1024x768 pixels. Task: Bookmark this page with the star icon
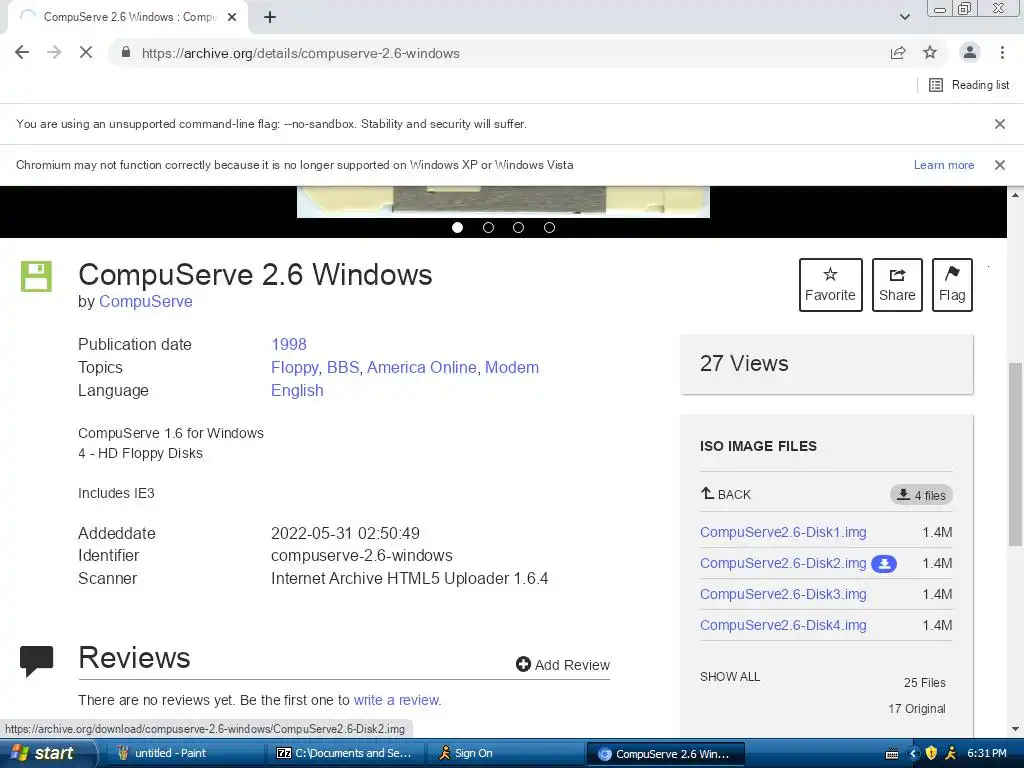point(930,52)
